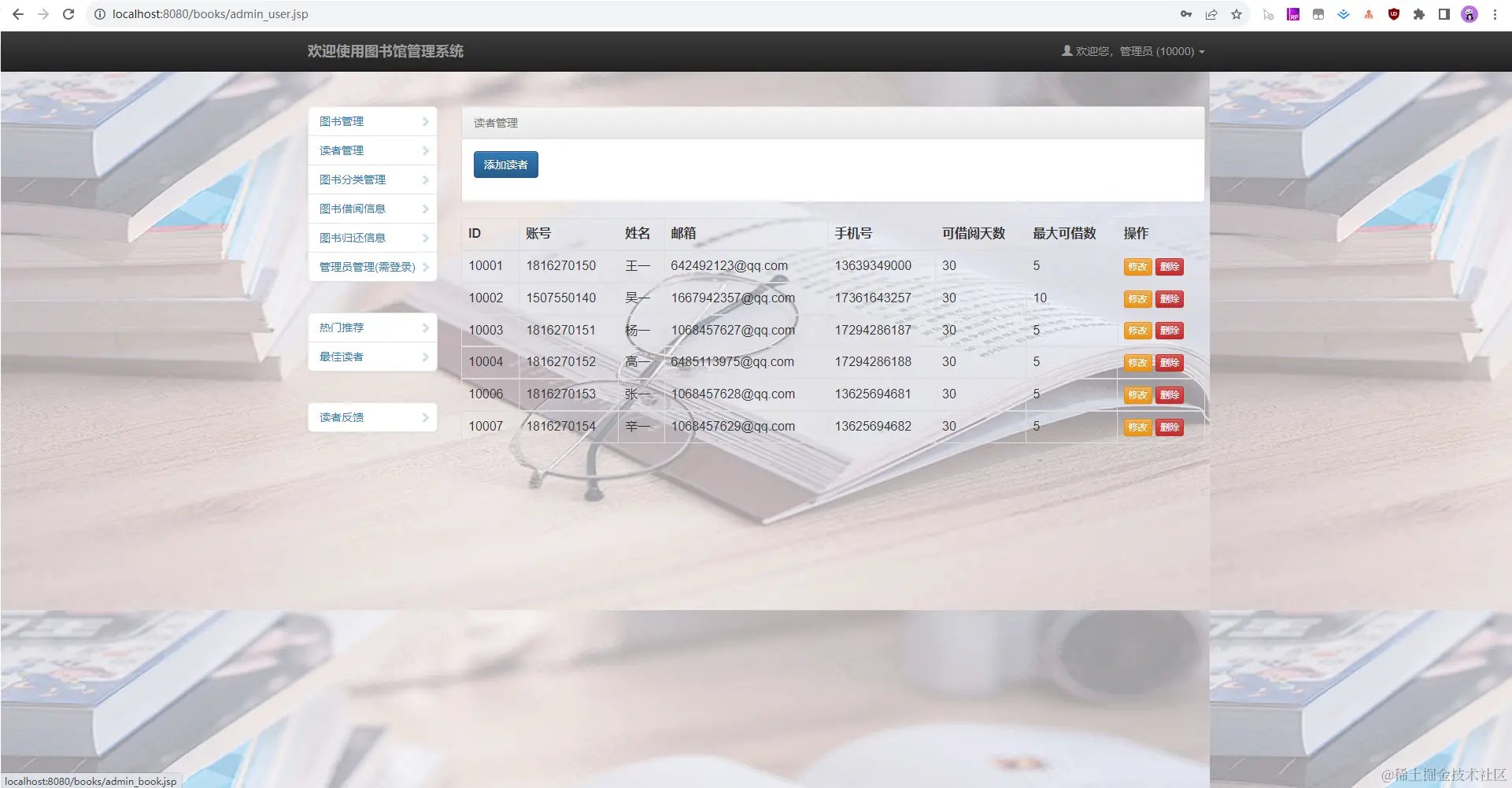The height and width of the screenshot is (788, 1512).
Task: Open 管理员管理(需登录) menu item
Action: coord(372,267)
